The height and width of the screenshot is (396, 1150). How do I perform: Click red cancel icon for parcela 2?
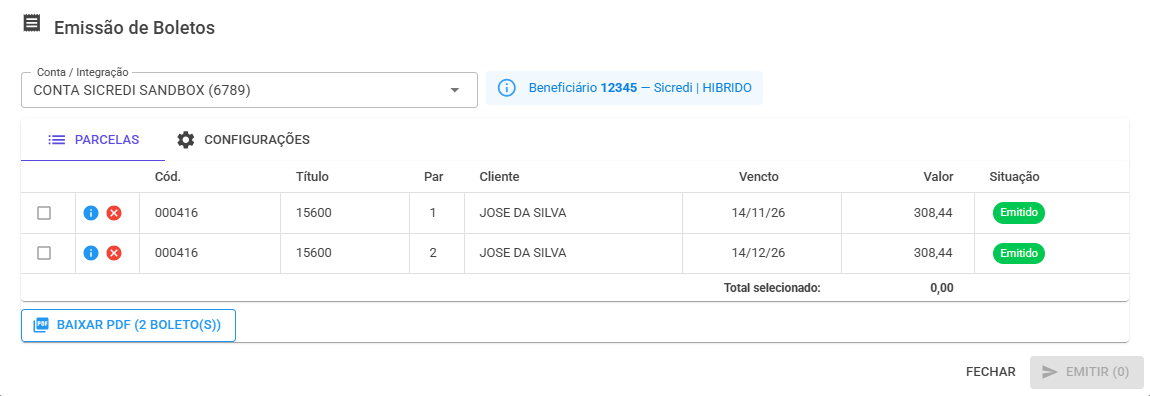(114, 253)
